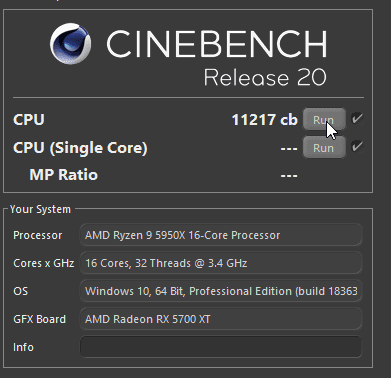Click the Single Core empty score dashes
This screenshot has height=378, width=391.
coord(289,148)
